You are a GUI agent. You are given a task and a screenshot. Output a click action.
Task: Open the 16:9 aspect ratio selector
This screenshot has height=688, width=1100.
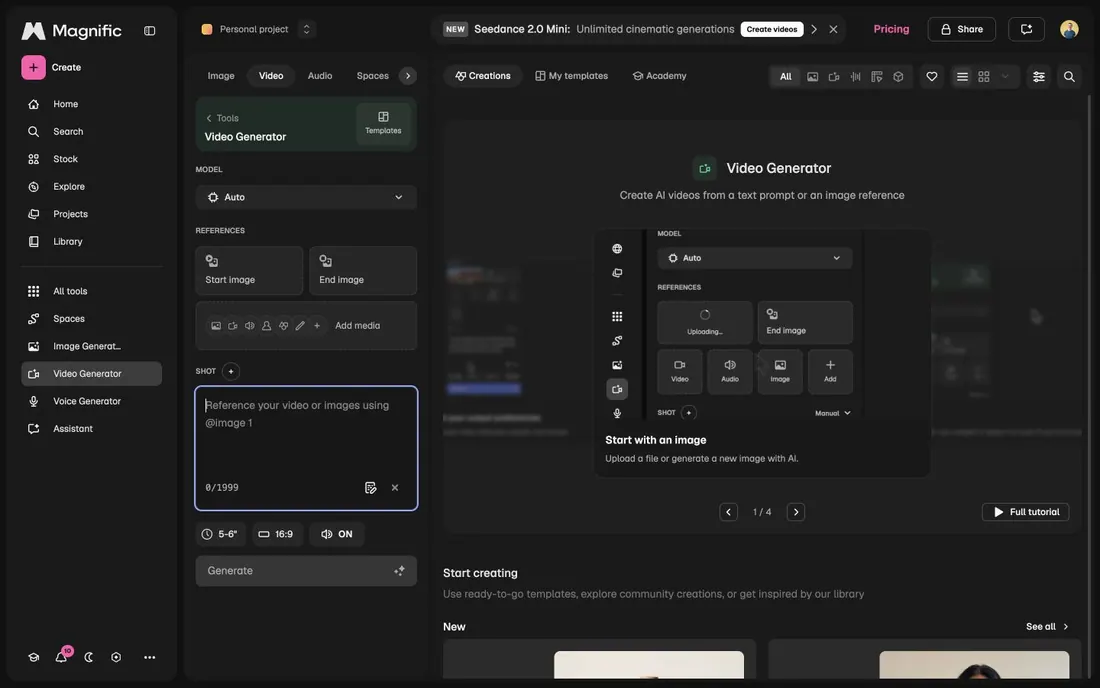click(x=276, y=534)
